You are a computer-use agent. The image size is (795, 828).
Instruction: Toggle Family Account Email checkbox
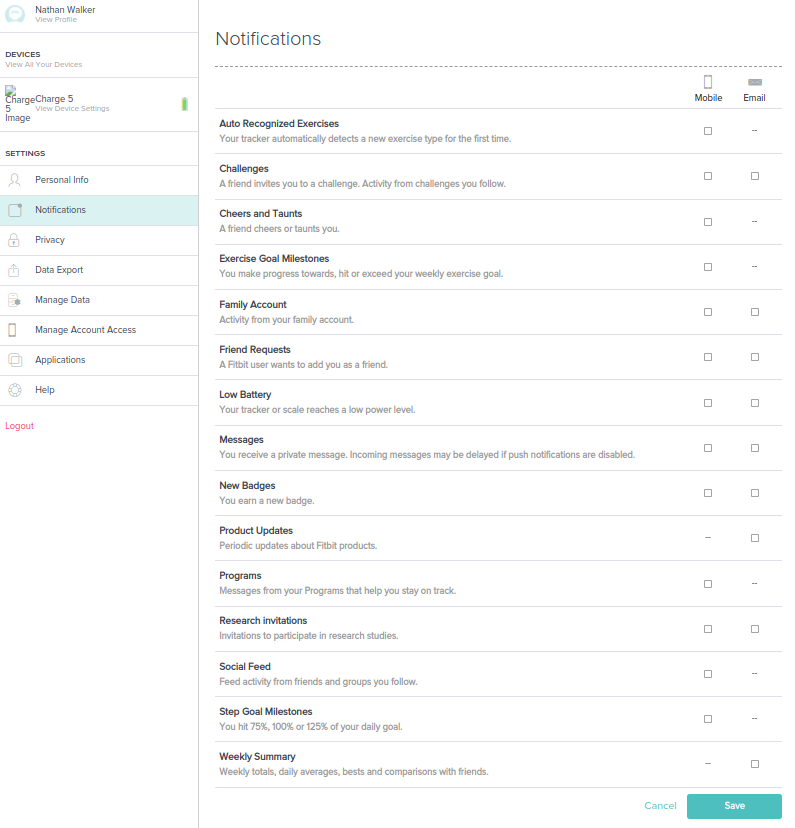(755, 312)
